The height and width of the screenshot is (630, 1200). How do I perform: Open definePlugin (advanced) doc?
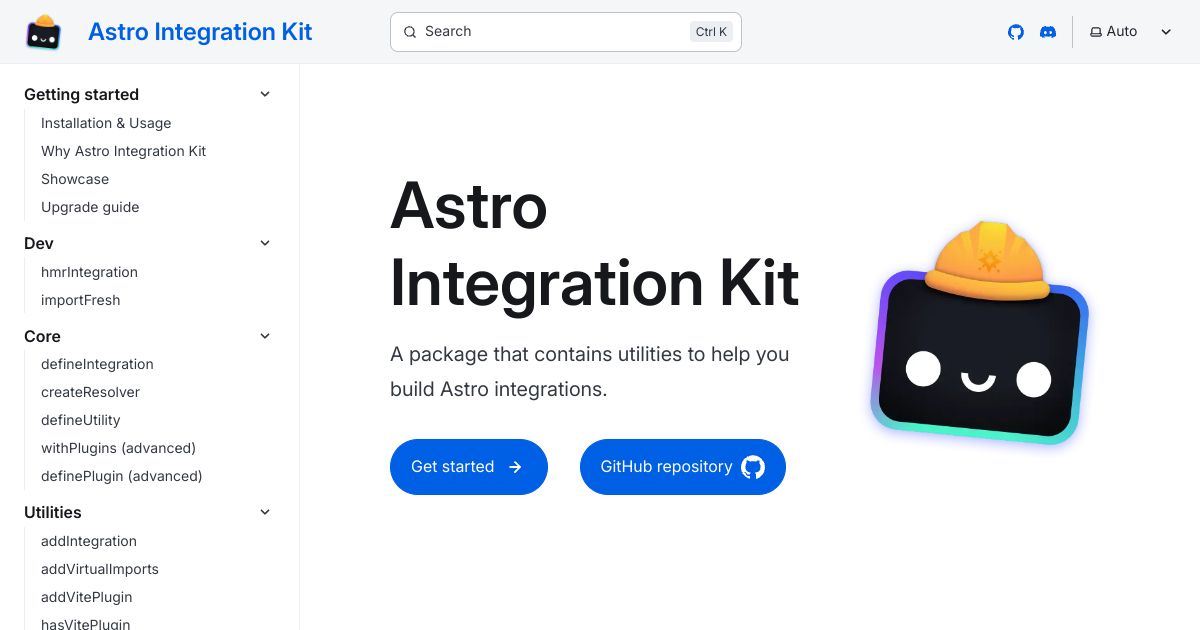point(122,476)
